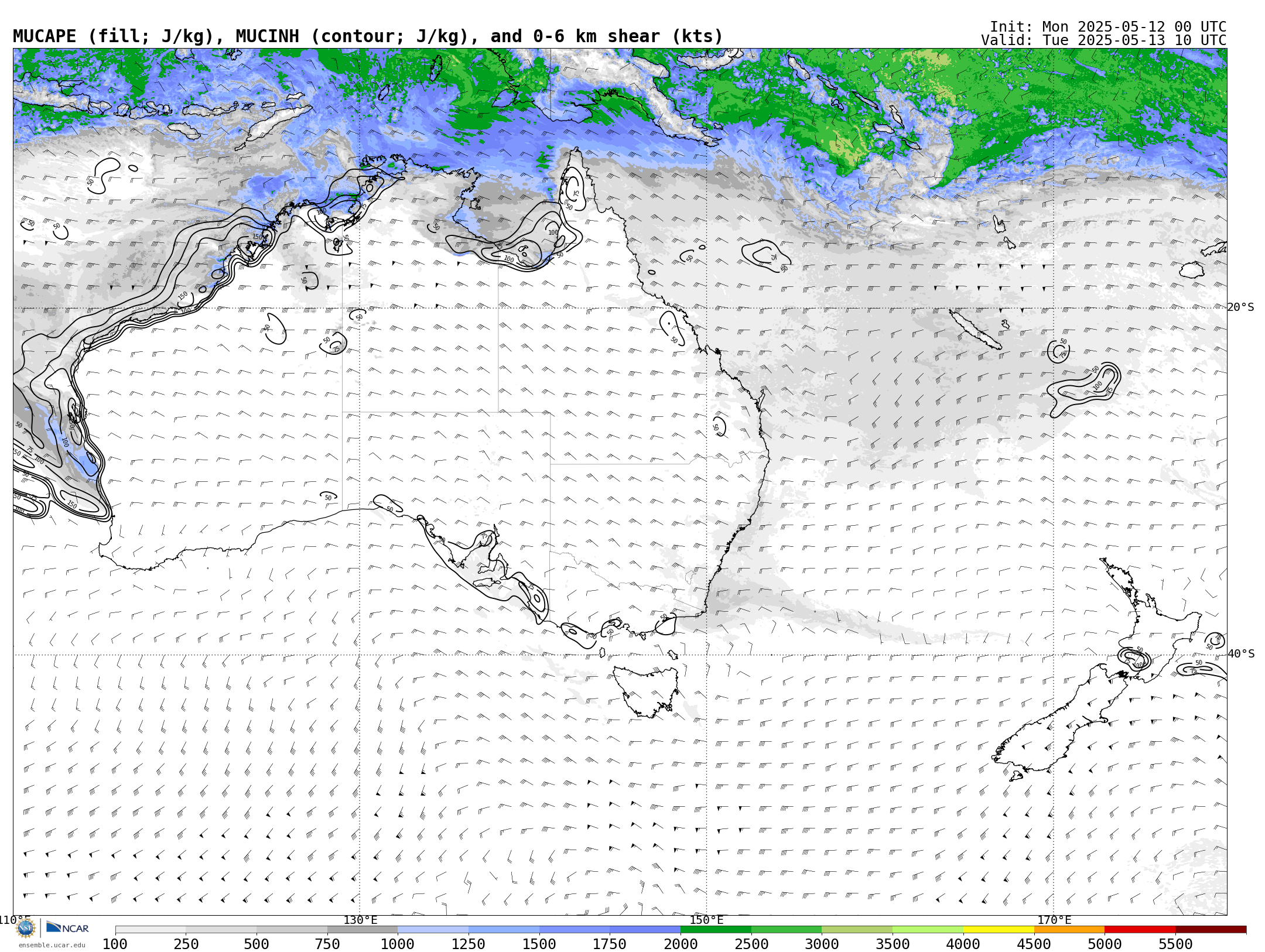The height and width of the screenshot is (952, 1265).
Task: Click the 750 colorbar tick label
Action: tap(327, 944)
